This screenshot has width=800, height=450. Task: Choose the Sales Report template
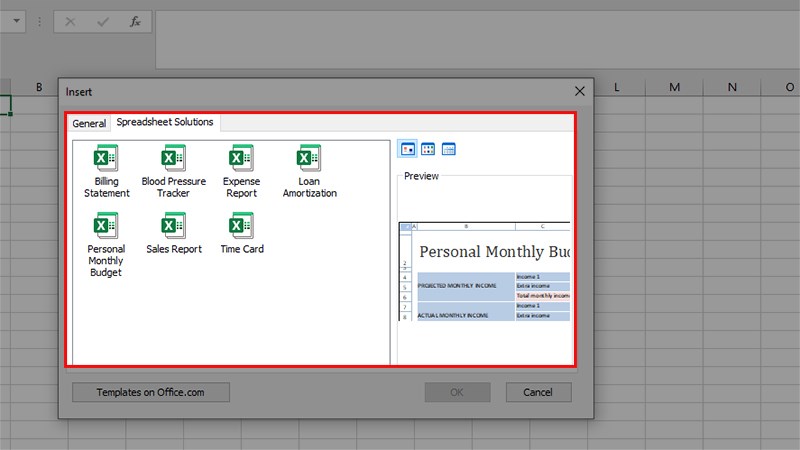[x=173, y=234]
